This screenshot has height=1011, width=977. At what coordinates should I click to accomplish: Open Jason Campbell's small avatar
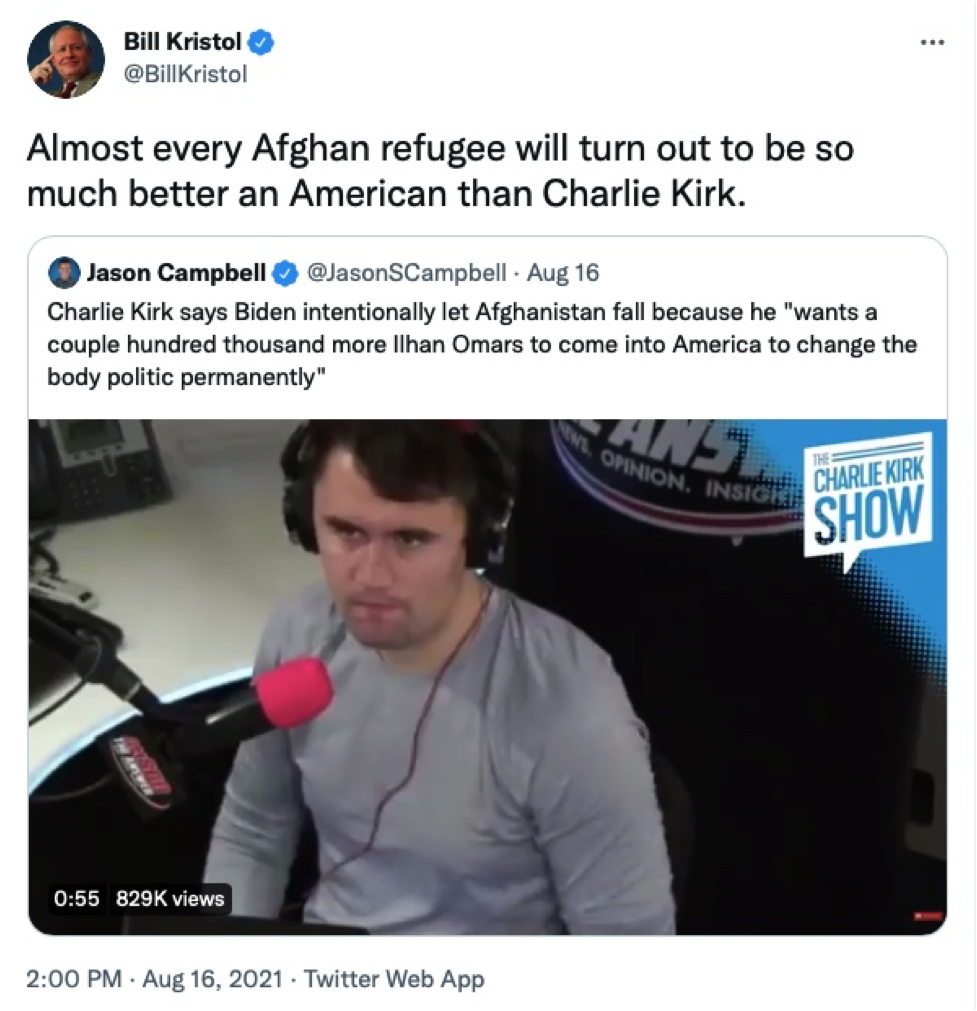64,273
